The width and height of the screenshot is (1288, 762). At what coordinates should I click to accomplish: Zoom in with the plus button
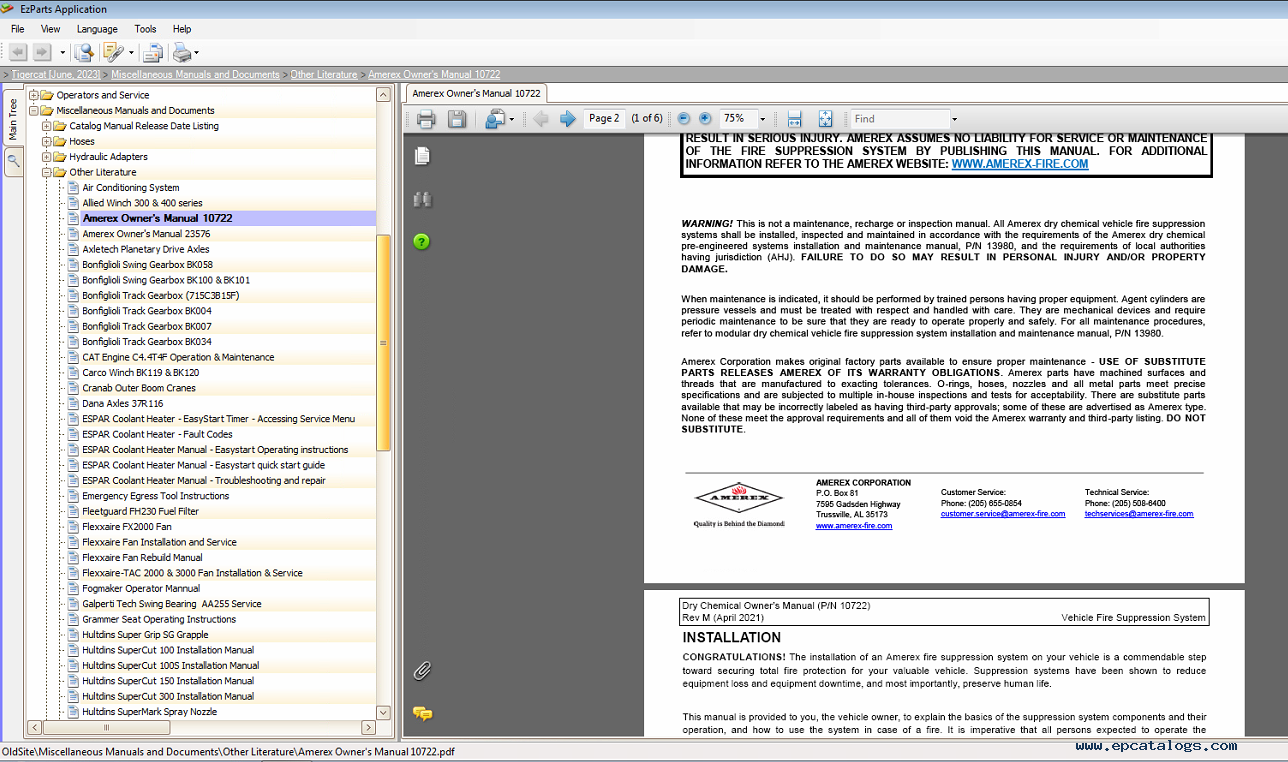[705, 119]
